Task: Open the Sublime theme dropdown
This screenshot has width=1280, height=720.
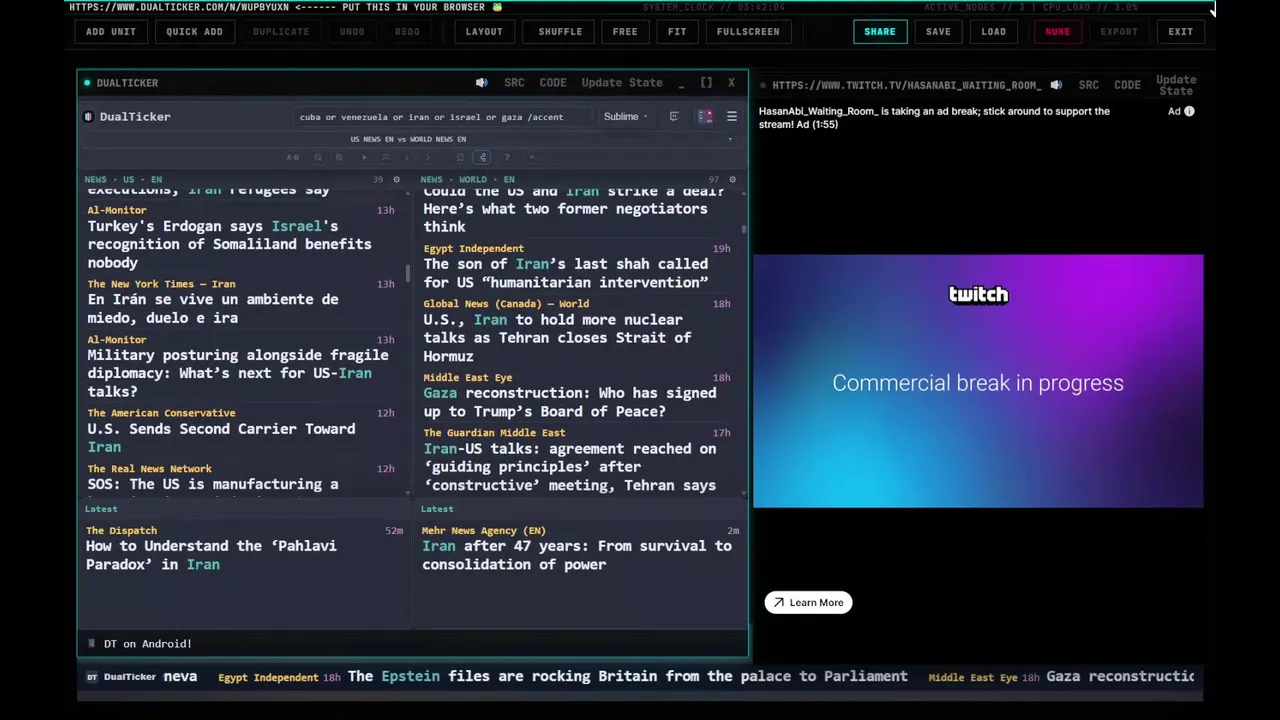Action: click(625, 117)
